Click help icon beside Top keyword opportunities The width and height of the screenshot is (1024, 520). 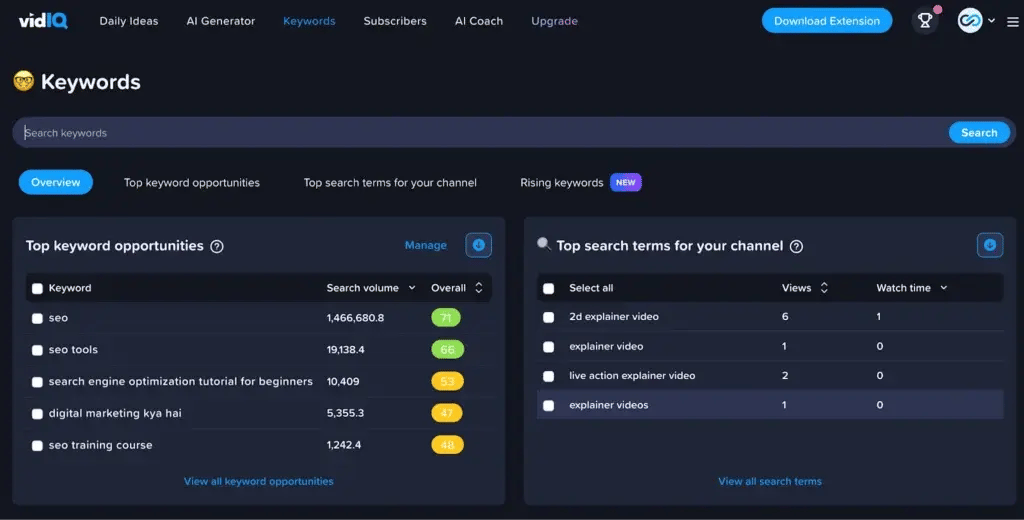(217, 246)
